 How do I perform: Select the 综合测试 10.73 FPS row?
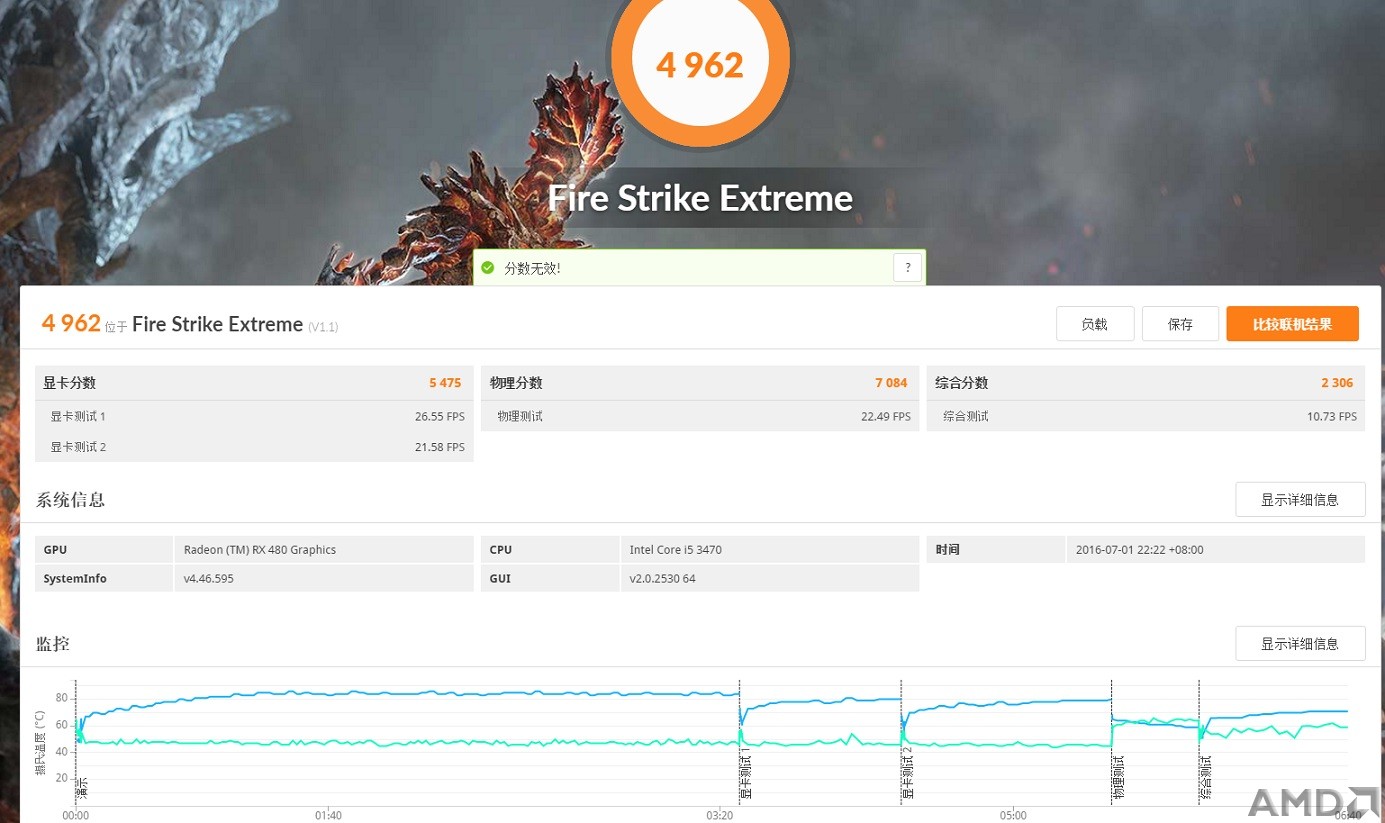1146,416
